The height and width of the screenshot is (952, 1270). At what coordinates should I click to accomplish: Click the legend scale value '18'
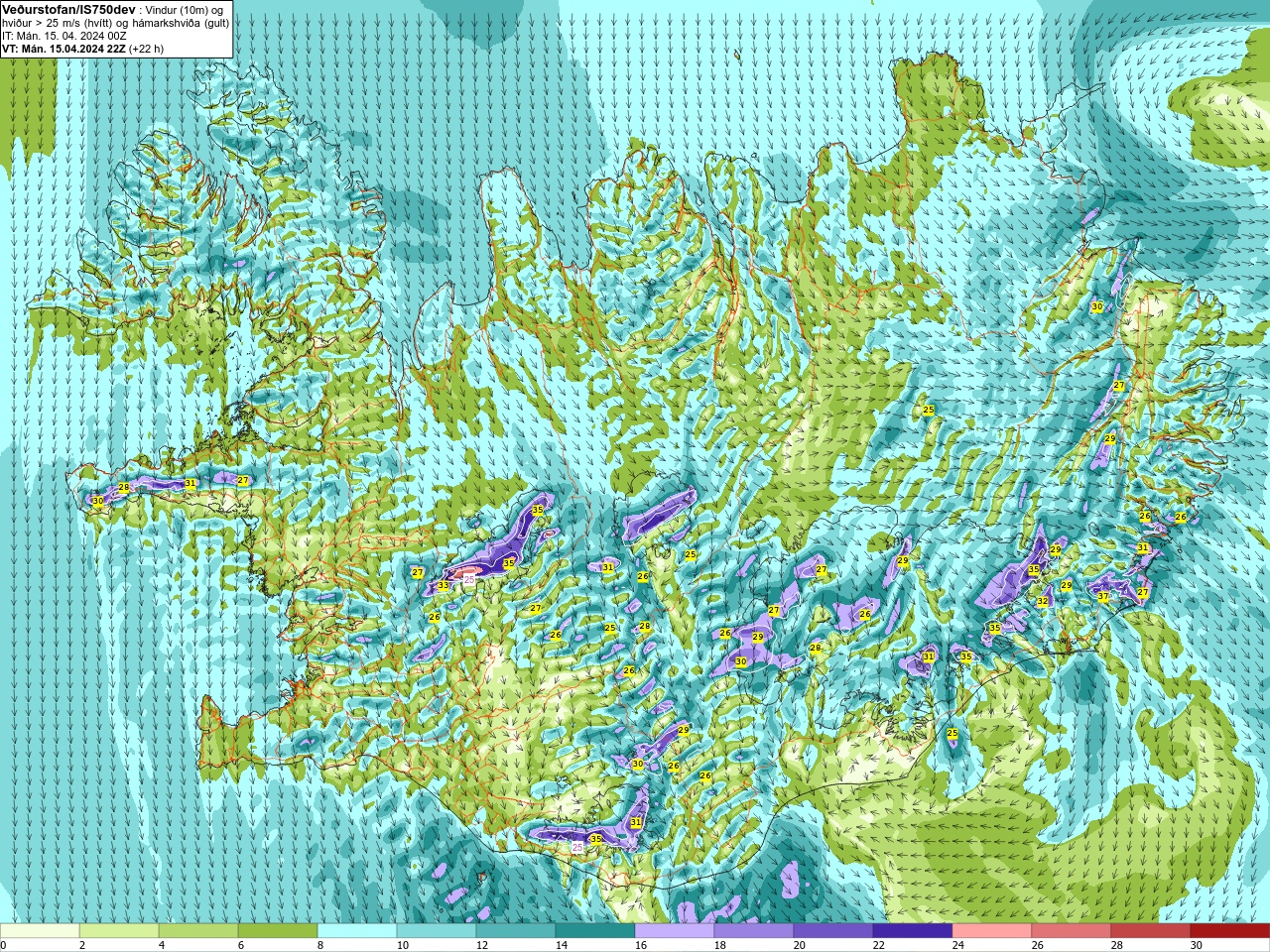(720, 945)
